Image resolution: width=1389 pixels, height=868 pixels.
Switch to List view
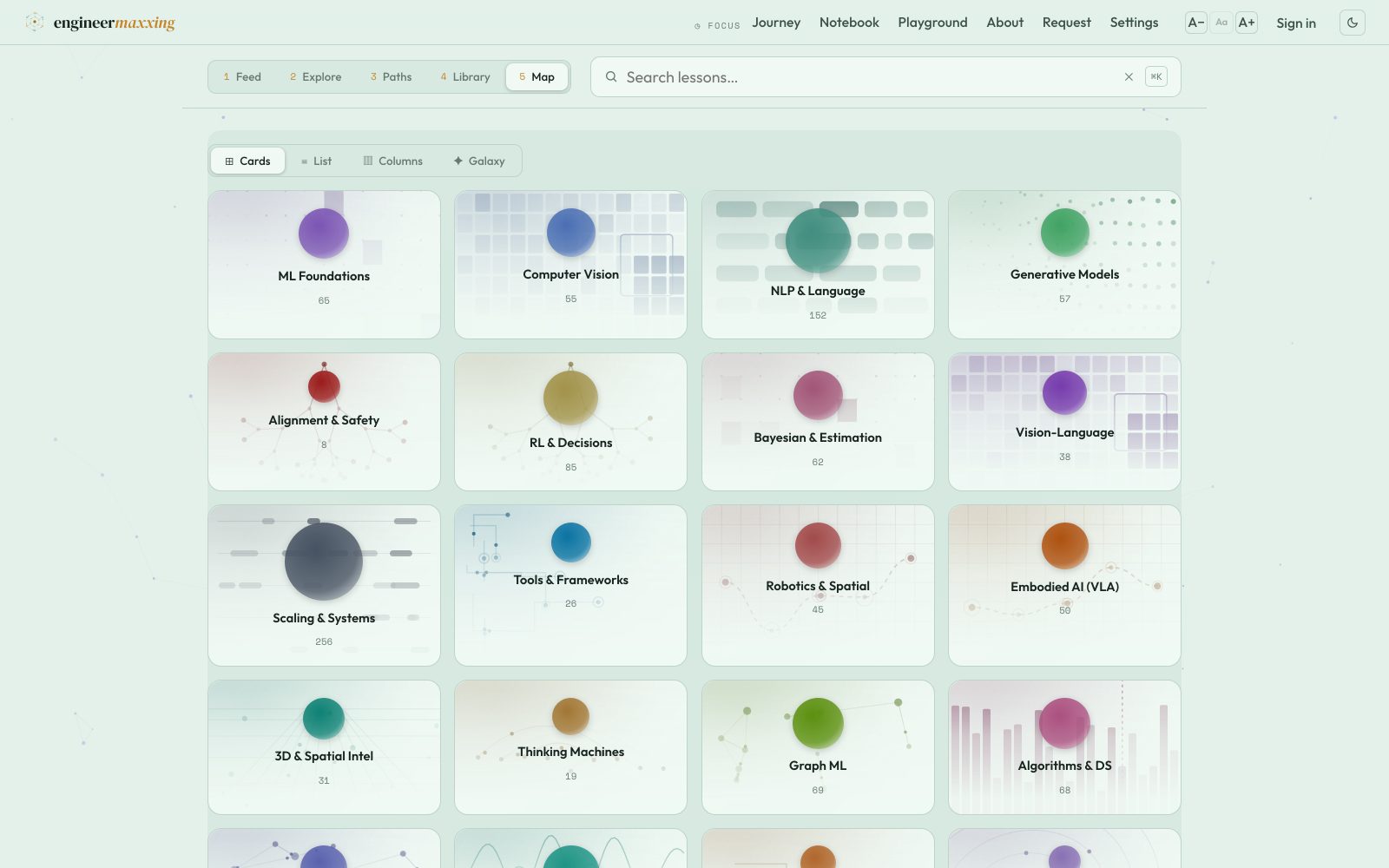[316, 161]
